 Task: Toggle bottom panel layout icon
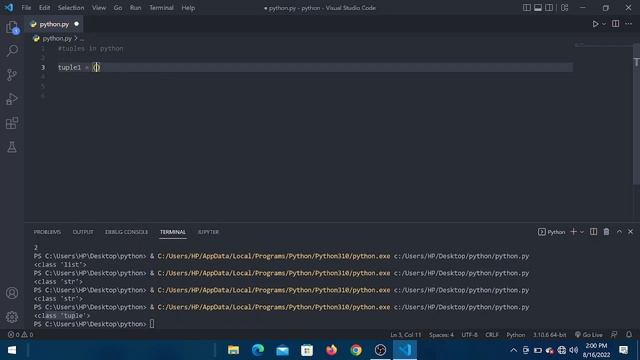point(538,8)
